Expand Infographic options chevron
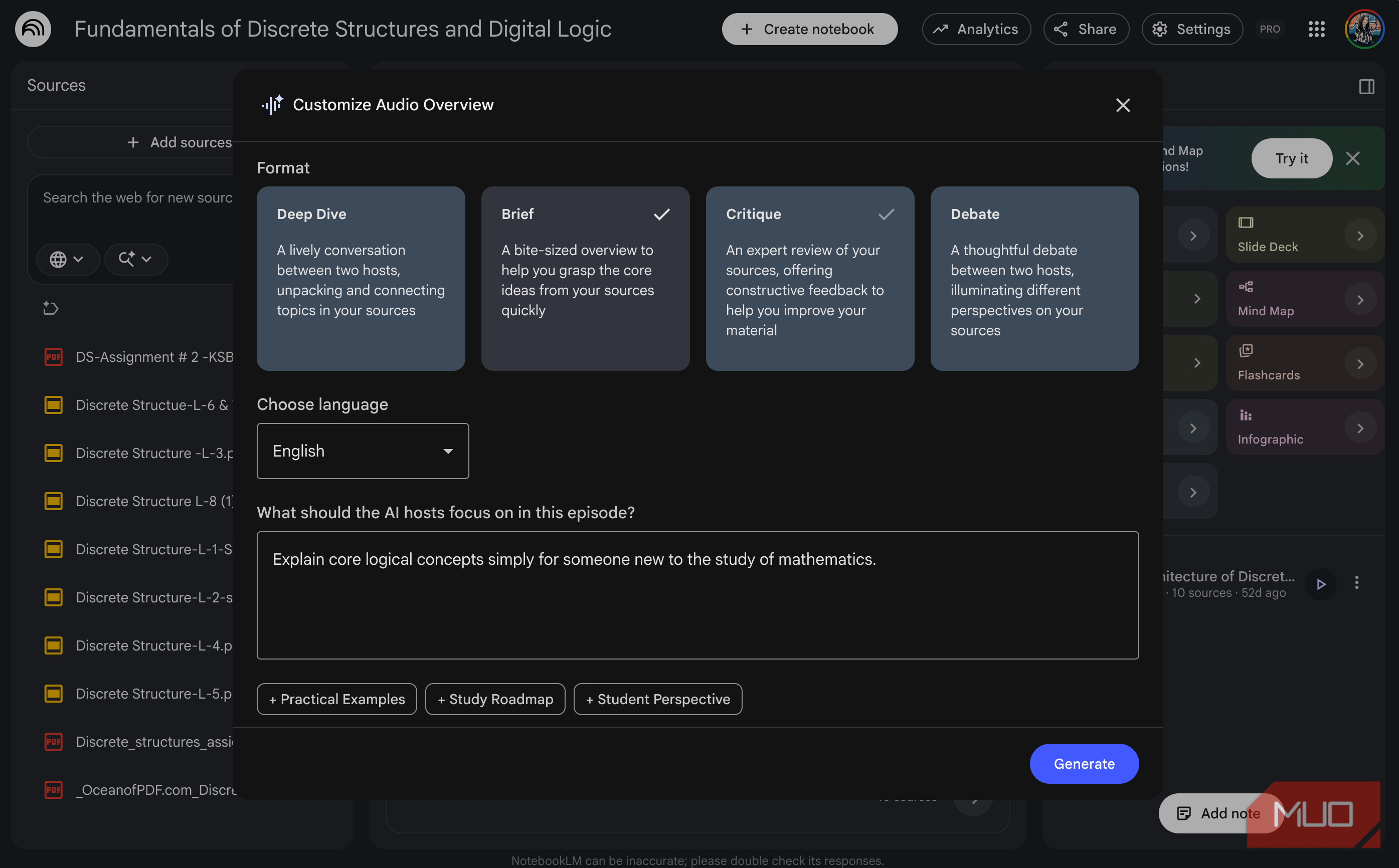The image size is (1399, 868). [x=1360, y=428]
